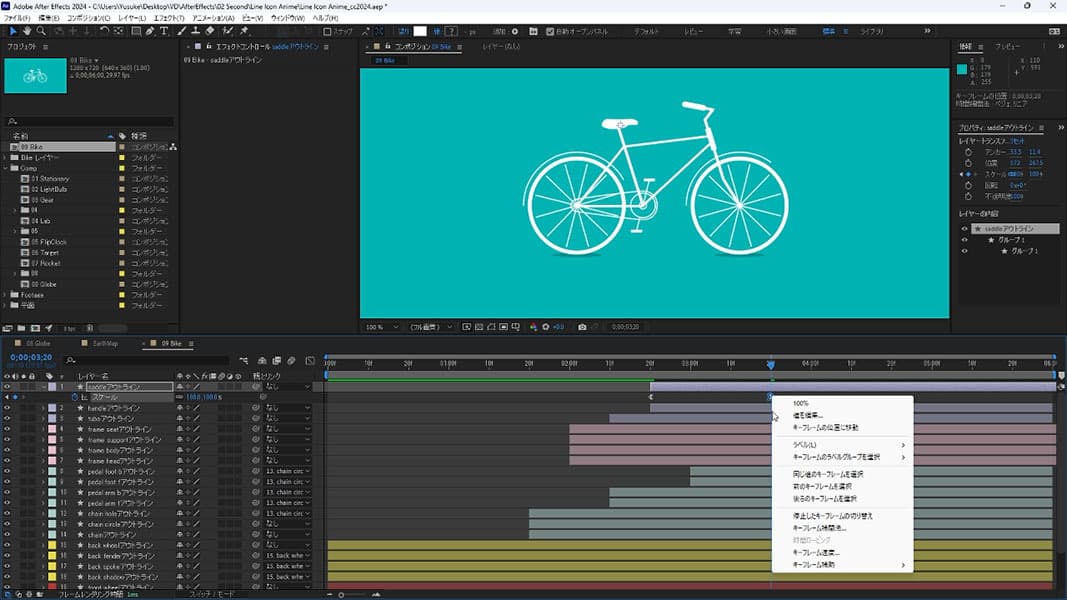Click the white fill color swatch
This screenshot has height=600, width=1067.
pos(421,31)
